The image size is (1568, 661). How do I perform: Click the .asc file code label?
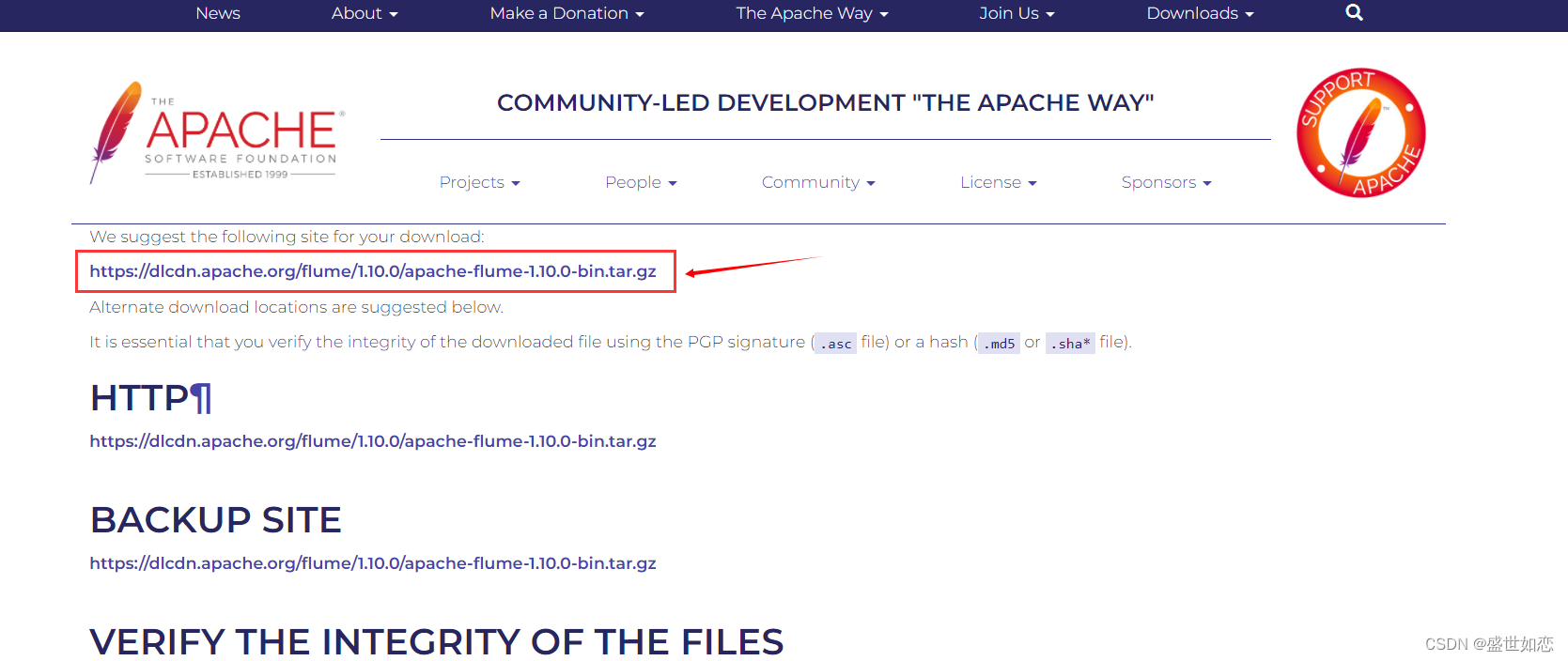pos(835,344)
